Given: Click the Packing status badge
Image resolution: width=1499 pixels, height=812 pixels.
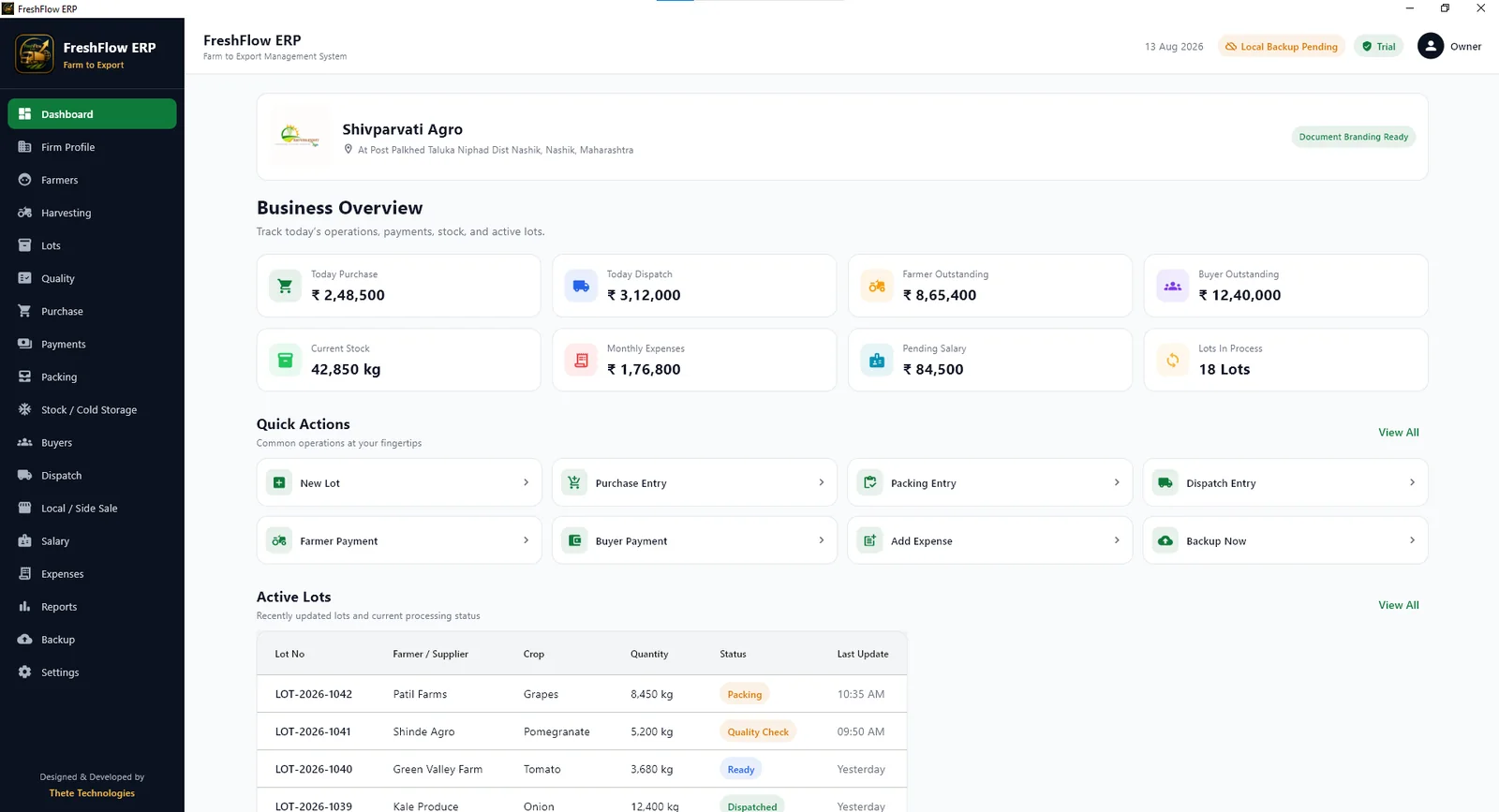Looking at the screenshot, I should tap(745, 694).
